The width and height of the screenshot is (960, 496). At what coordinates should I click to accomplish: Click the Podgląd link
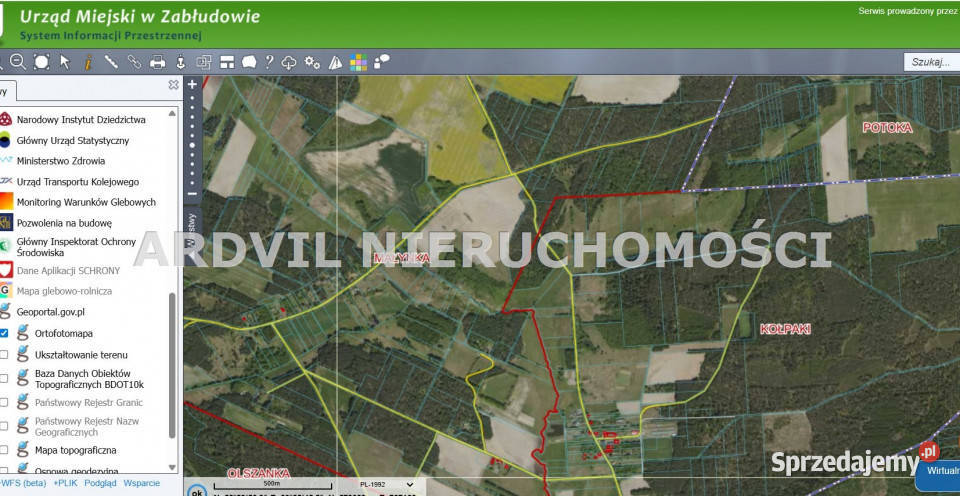100,483
